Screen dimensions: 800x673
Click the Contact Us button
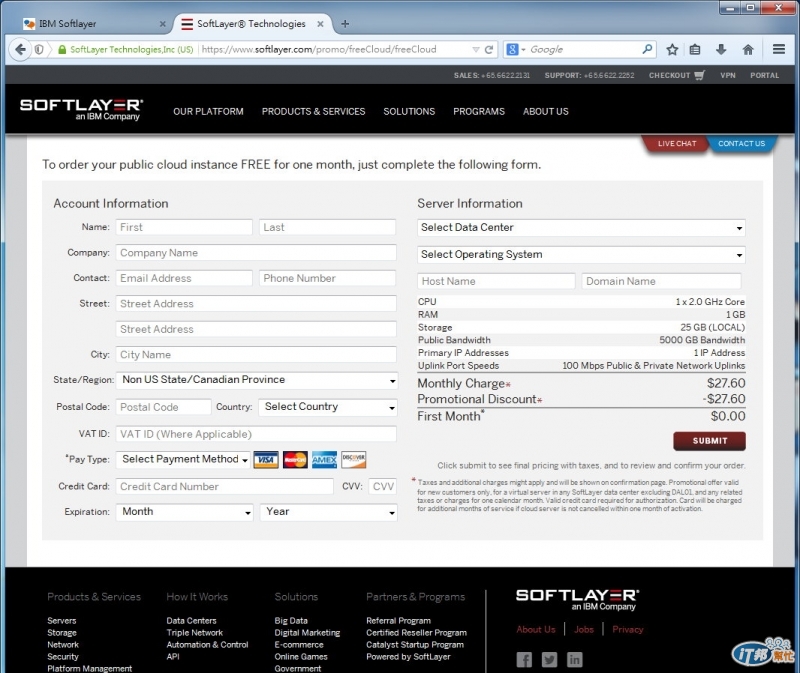[741, 143]
